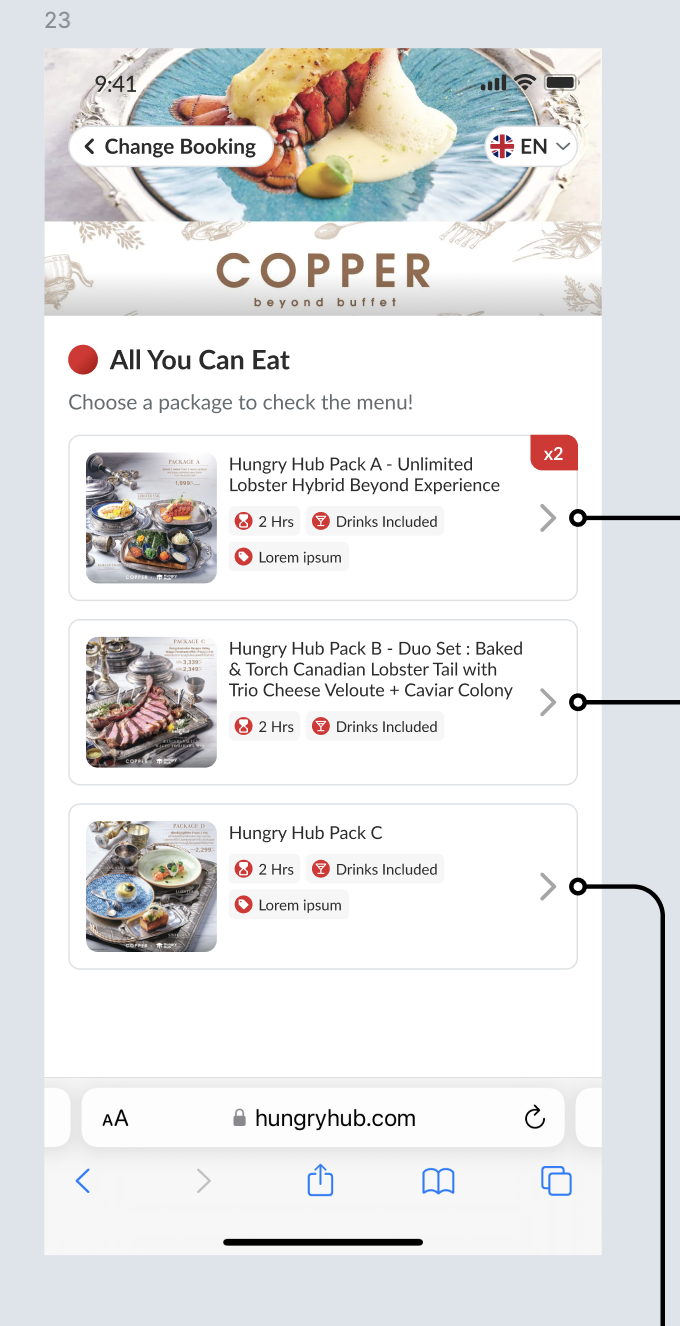Open the AA reader text options
The width and height of the screenshot is (680, 1326).
click(115, 1118)
